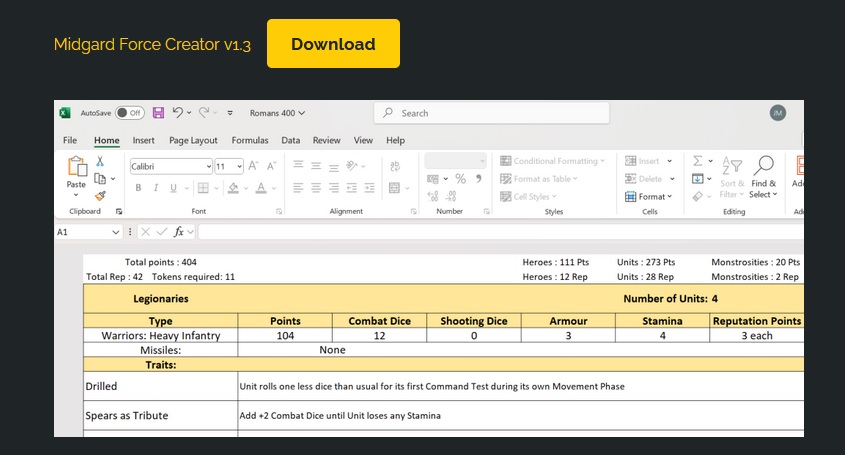Open the Data tab
Viewport: 845px width, 455px height.
[x=290, y=140]
